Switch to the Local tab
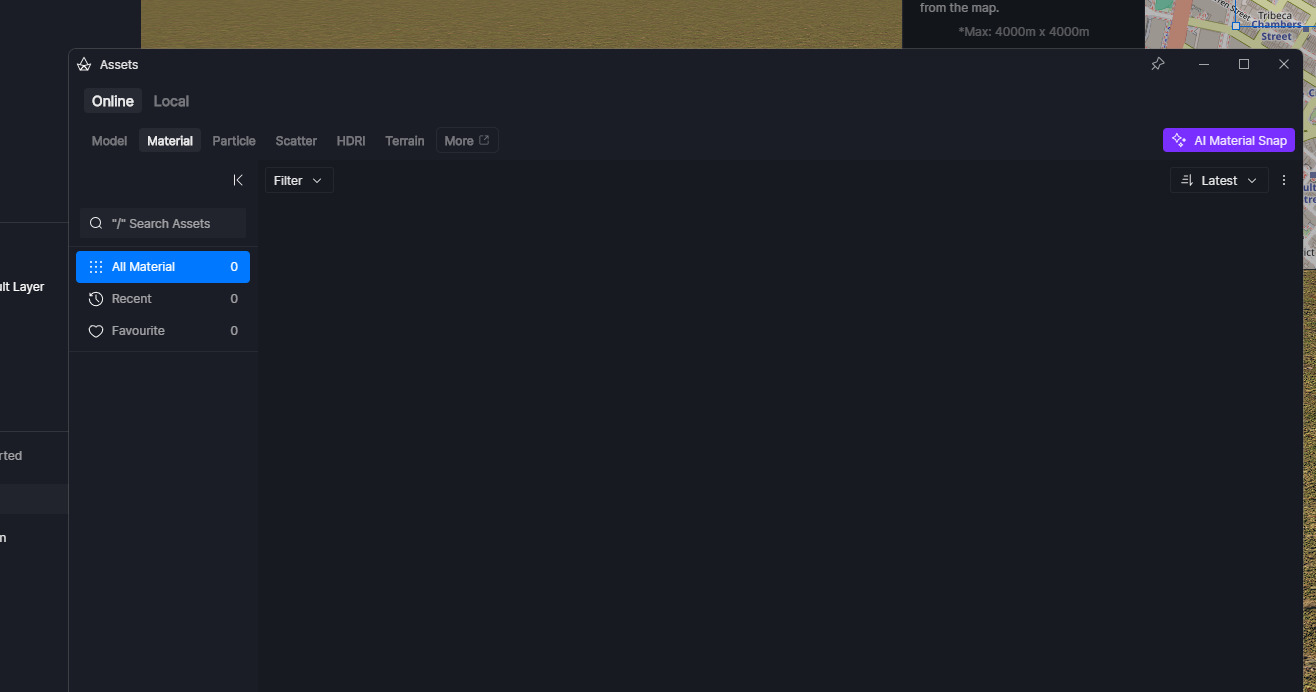 click(171, 101)
